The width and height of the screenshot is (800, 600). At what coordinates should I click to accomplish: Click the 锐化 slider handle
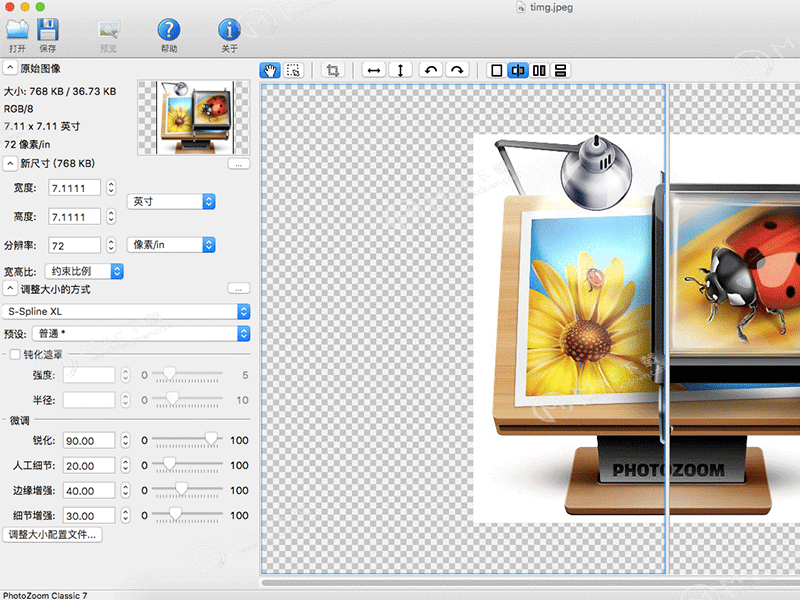211,438
